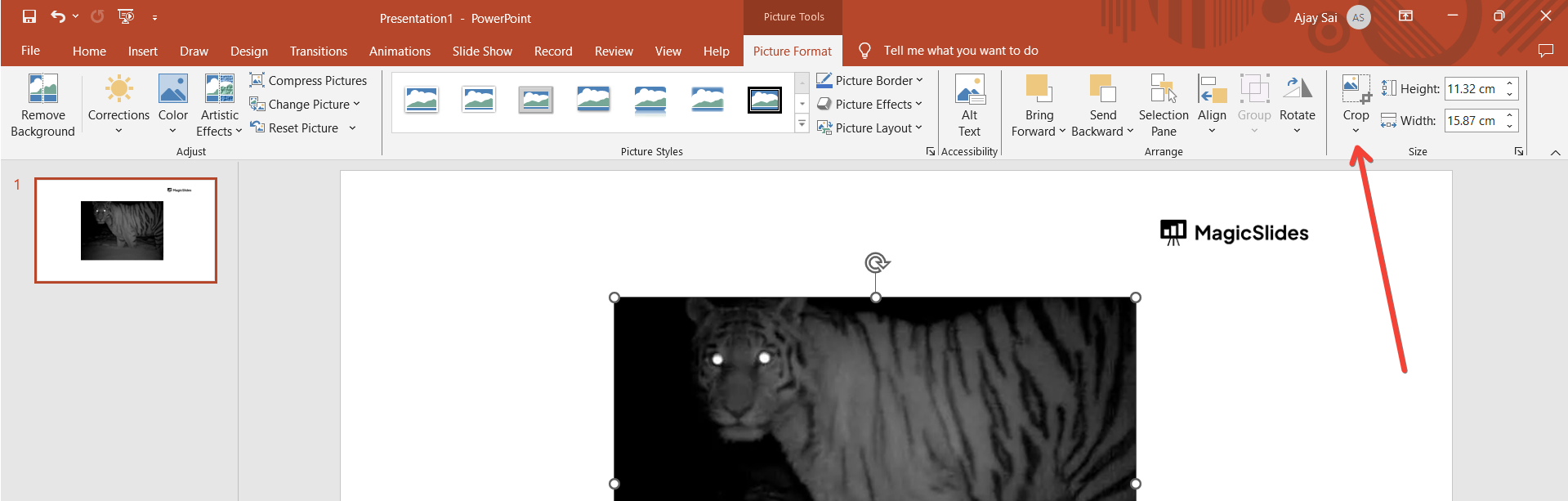Image resolution: width=1568 pixels, height=501 pixels.
Task: Click the Bring Forward icon
Action: (x=1039, y=87)
